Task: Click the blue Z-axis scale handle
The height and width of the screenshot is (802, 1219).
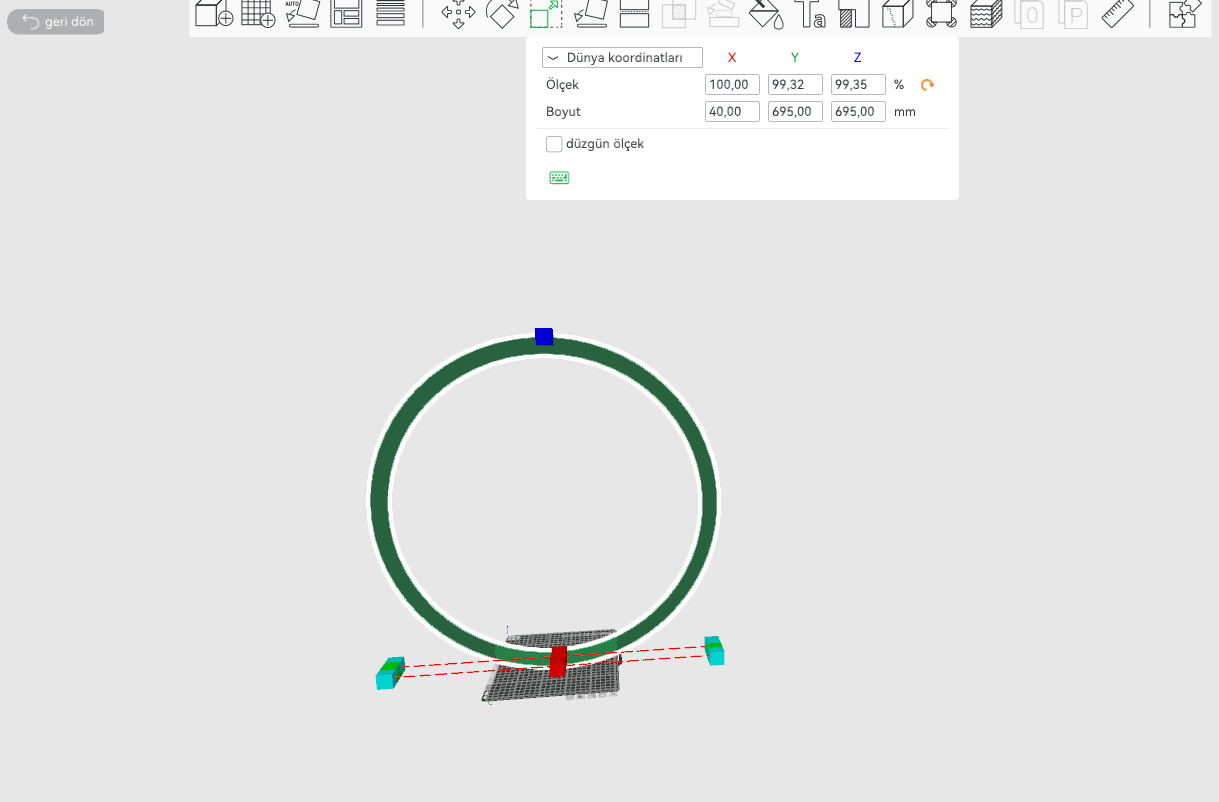Action: [544, 336]
